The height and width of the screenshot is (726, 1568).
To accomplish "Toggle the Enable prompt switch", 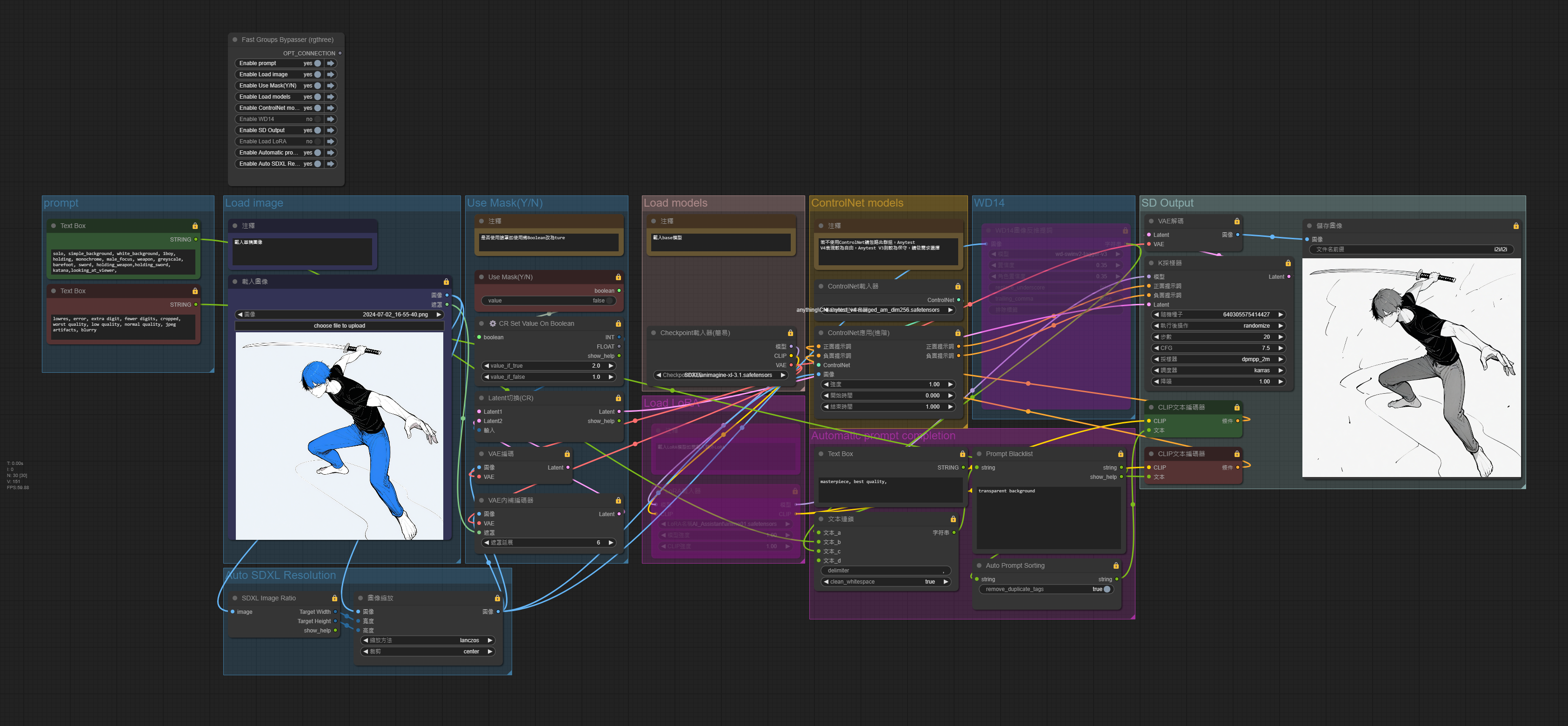I will [x=317, y=63].
